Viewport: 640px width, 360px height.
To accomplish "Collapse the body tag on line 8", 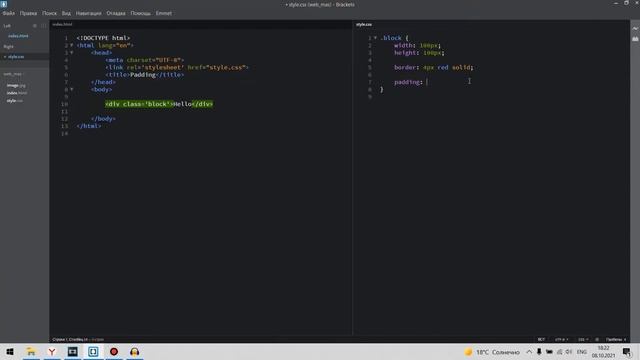I will point(72,89).
